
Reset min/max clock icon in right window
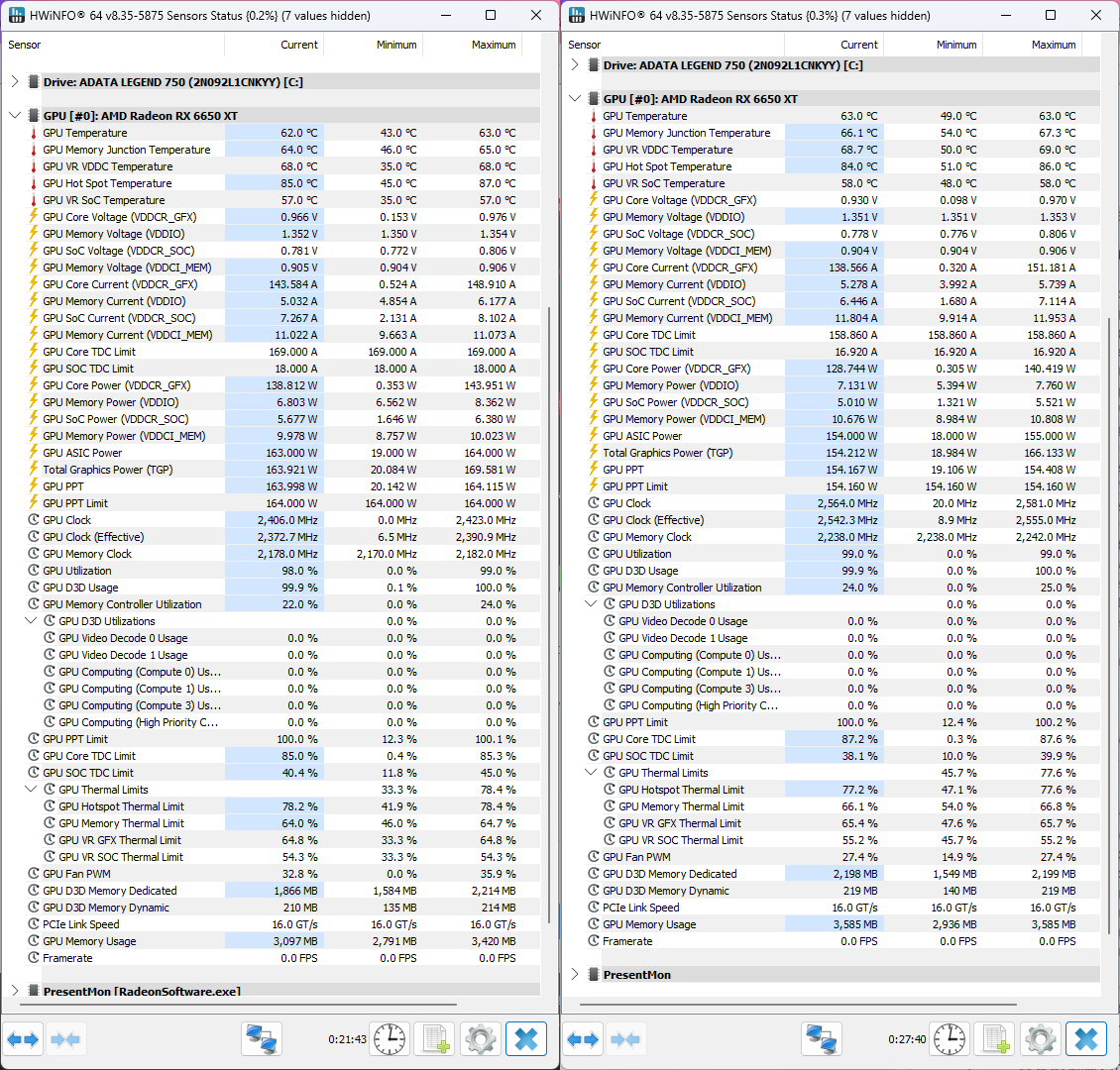(950, 1039)
